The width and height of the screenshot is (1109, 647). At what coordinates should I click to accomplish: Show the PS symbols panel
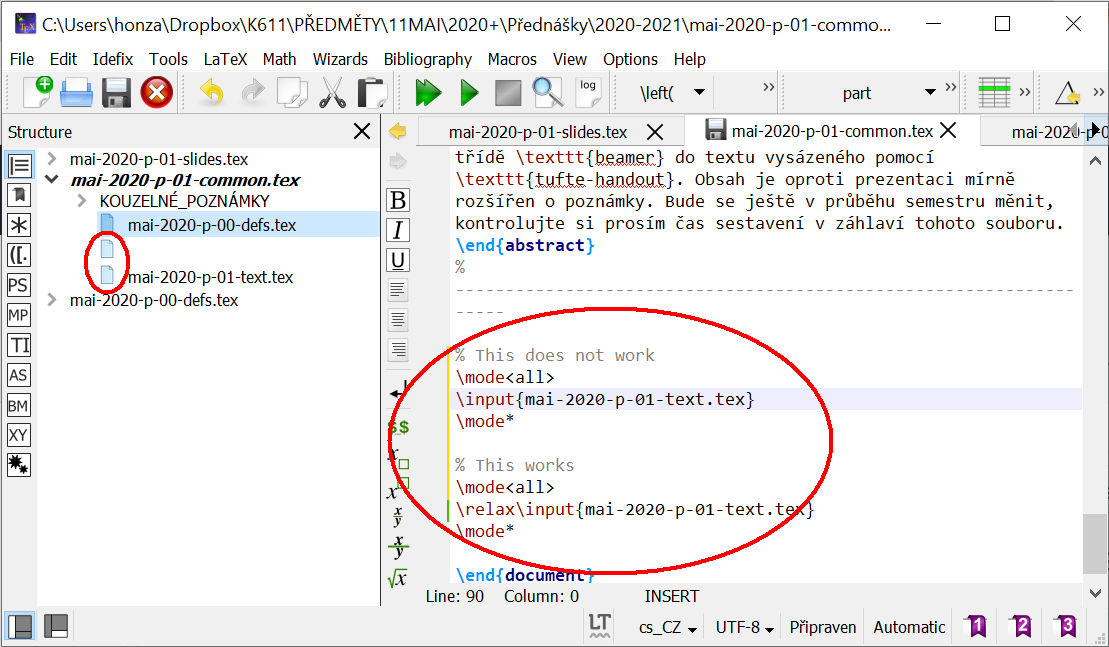(20, 285)
